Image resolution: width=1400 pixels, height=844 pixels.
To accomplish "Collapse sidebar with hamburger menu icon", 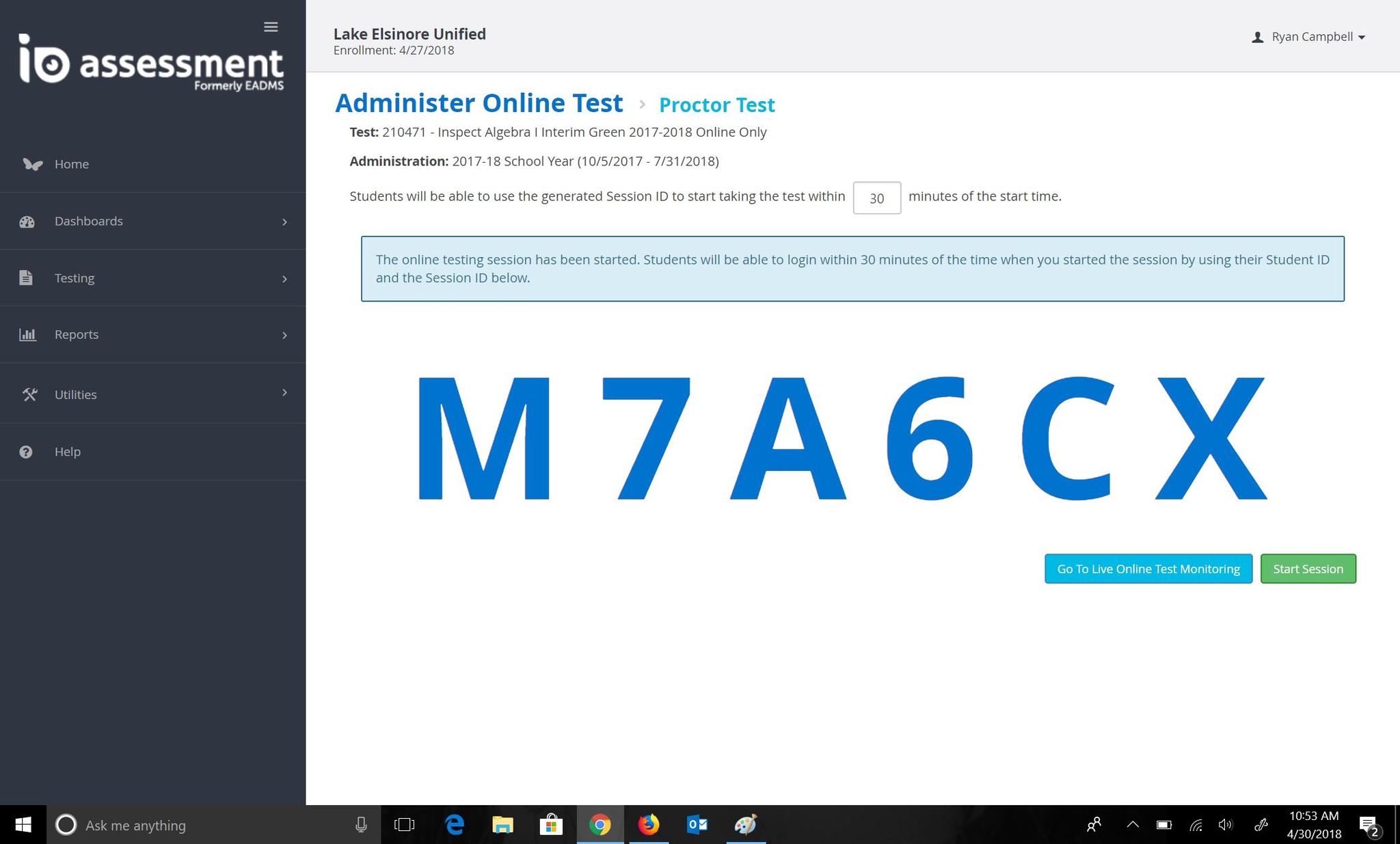I will point(271,27).
